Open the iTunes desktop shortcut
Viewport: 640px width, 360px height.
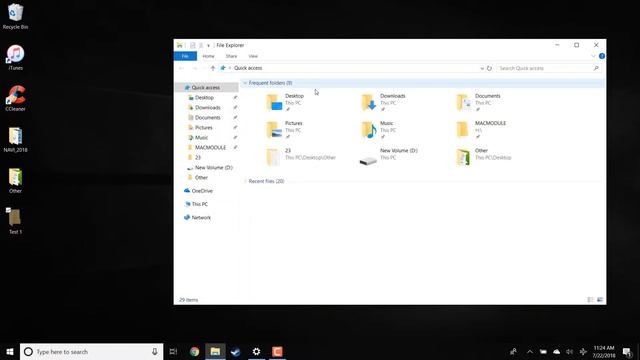pos(15,57)
